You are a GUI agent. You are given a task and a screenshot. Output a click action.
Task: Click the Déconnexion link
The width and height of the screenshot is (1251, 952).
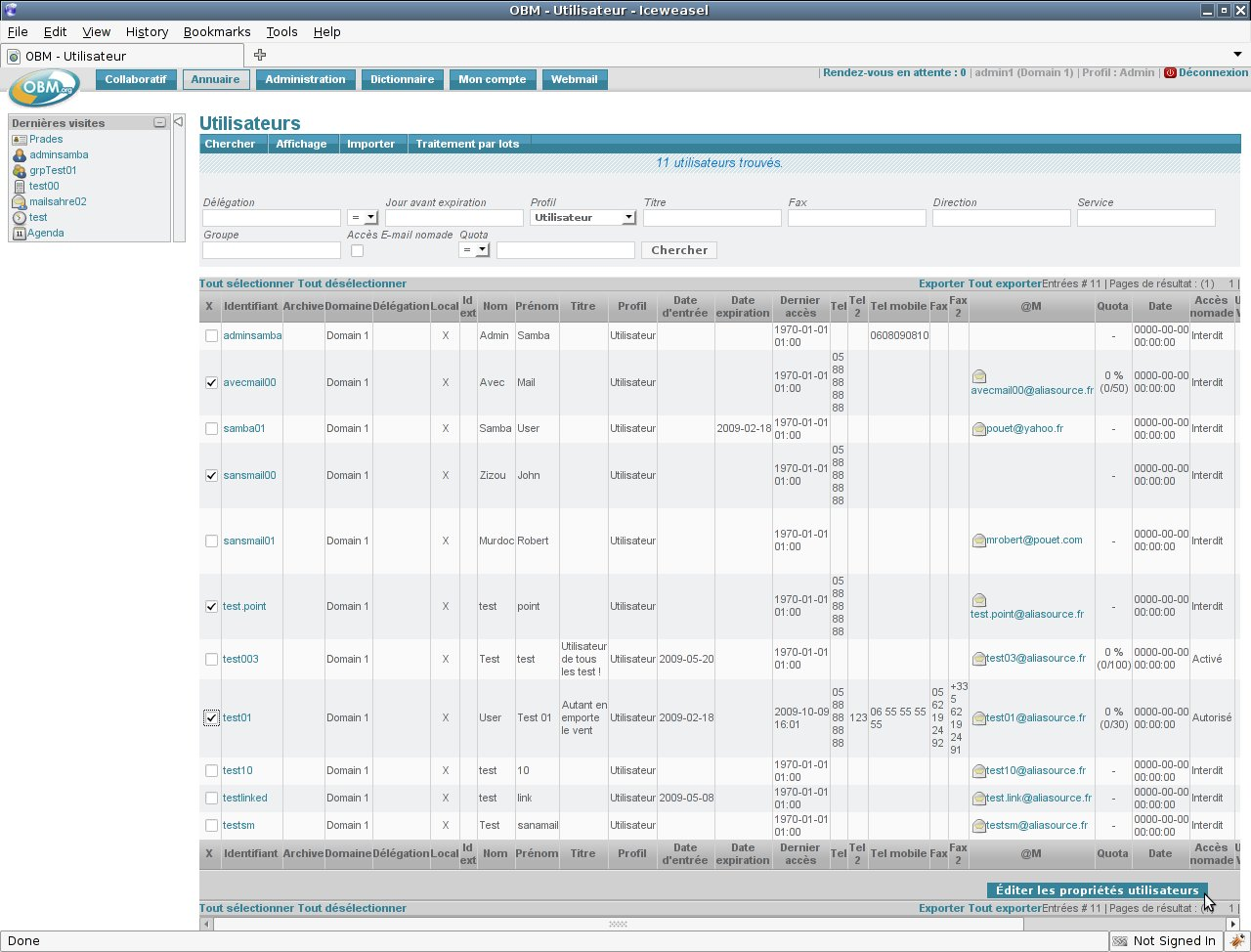coord(1212,72)
